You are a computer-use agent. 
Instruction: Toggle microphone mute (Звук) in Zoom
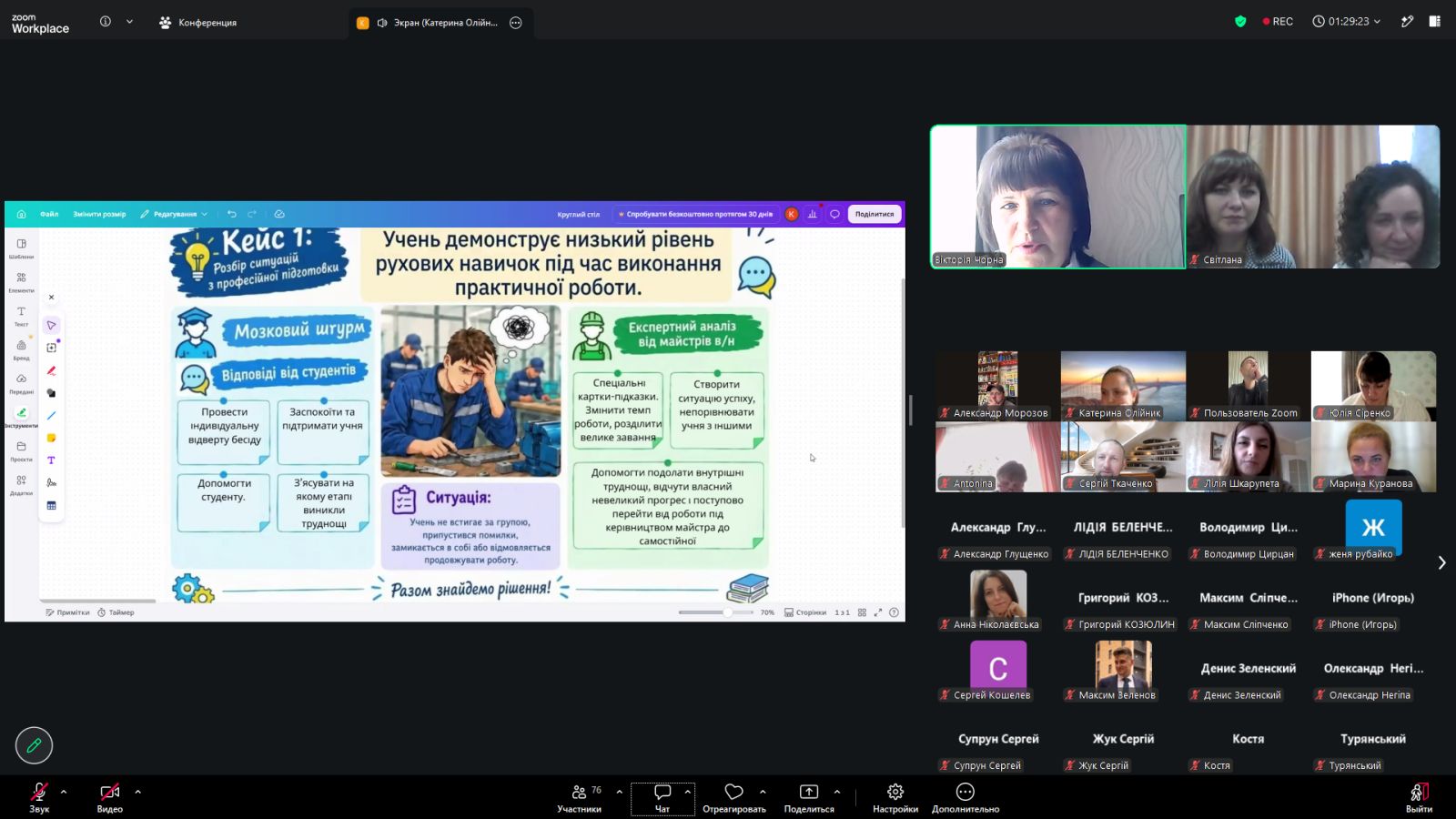[x=39, y=797]
